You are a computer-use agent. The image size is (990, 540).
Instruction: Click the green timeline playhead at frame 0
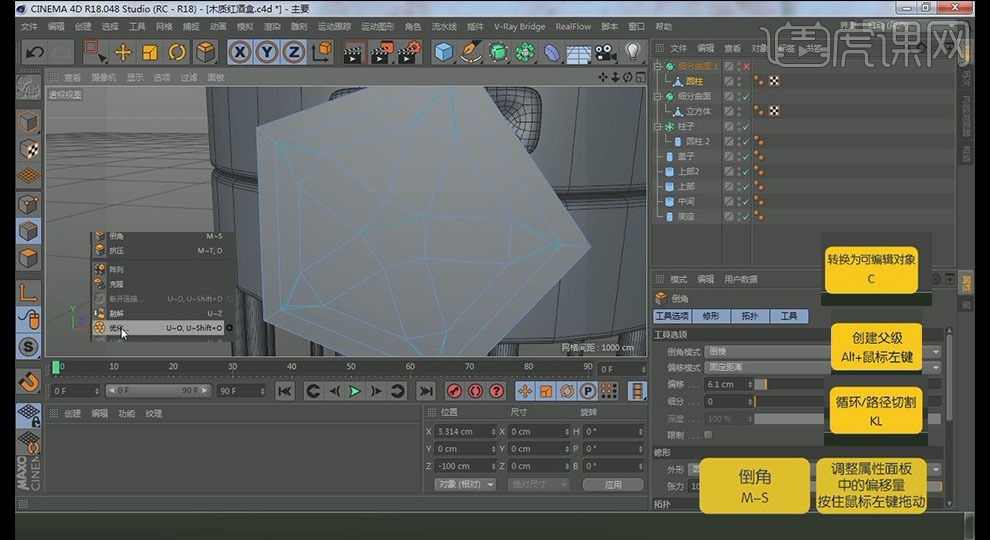pyautogui.click(x=56, y=366)
